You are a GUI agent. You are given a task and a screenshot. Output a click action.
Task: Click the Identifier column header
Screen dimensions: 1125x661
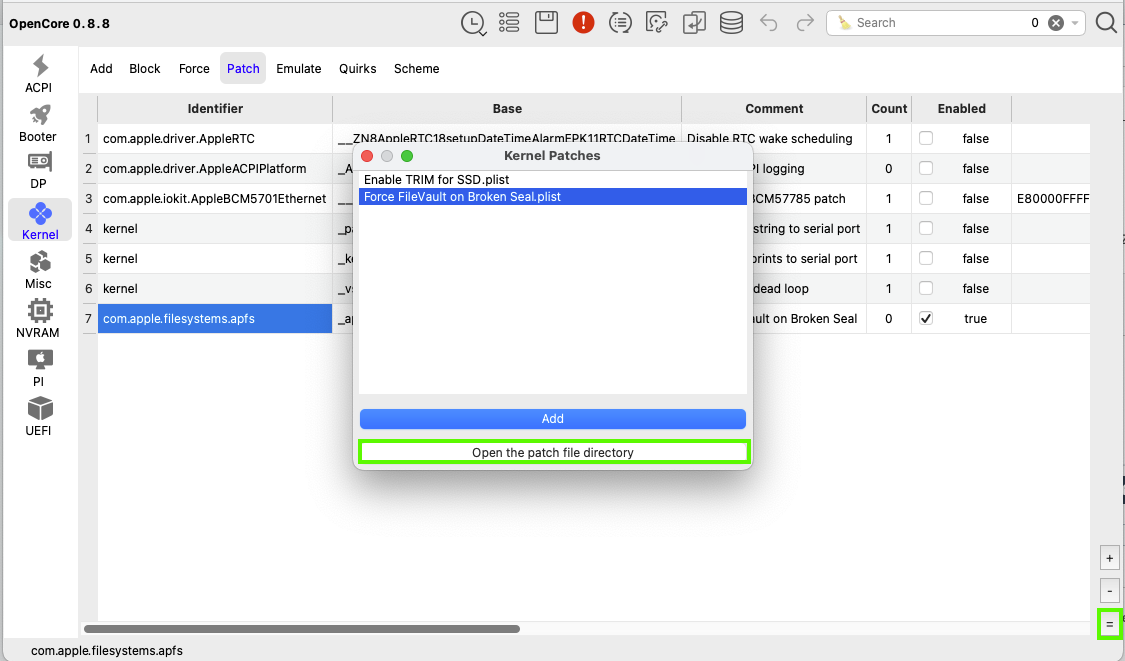(x=215, y=108)
